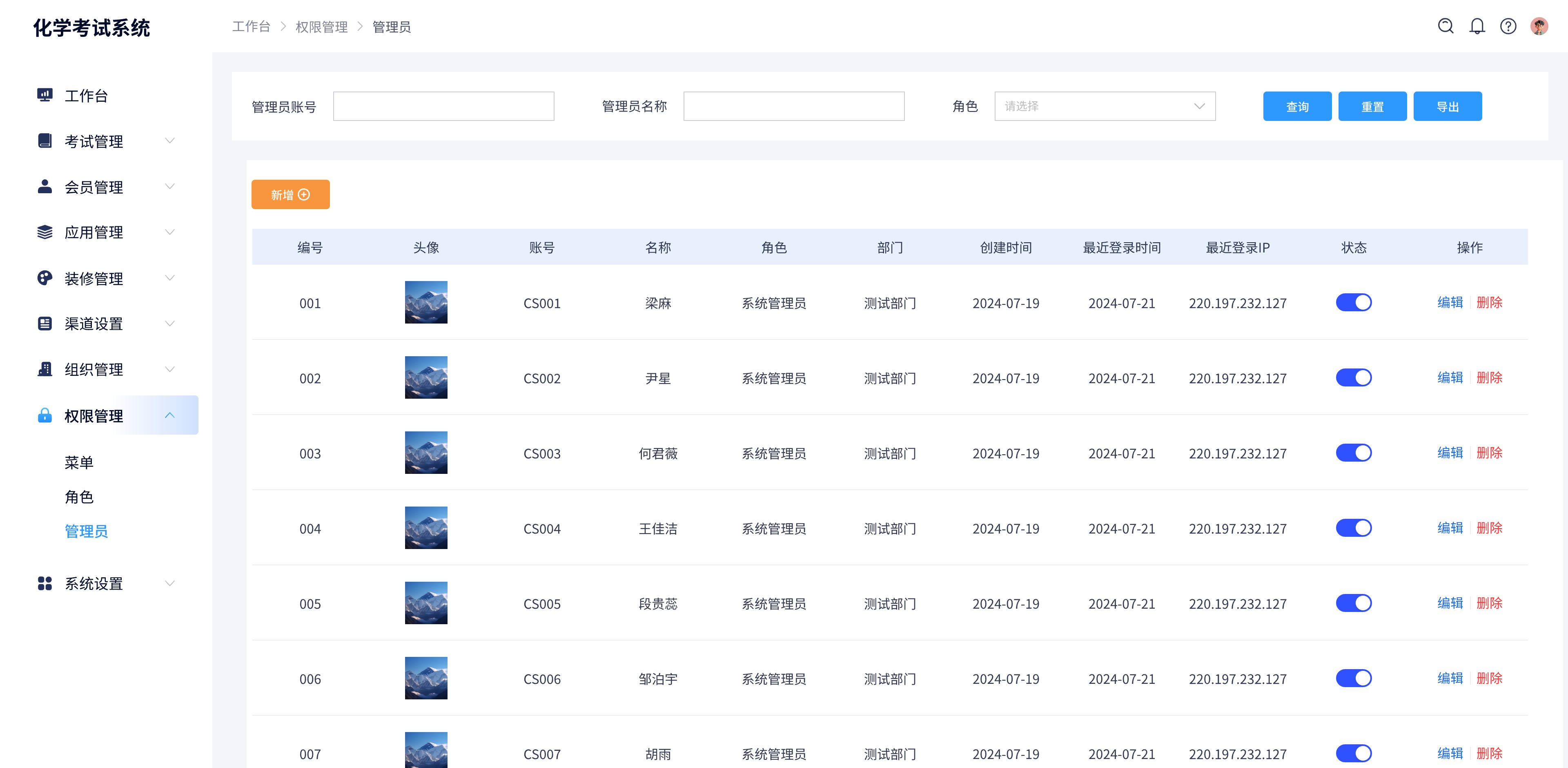The image size is (1568, 768).
Task: Click the 应用管理 layers icon
Action: pos(45,233)
